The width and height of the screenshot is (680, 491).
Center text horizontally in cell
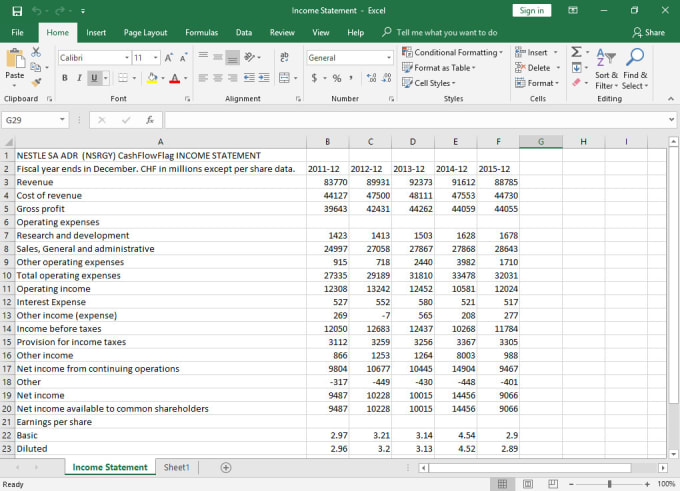tap(218, 78)
